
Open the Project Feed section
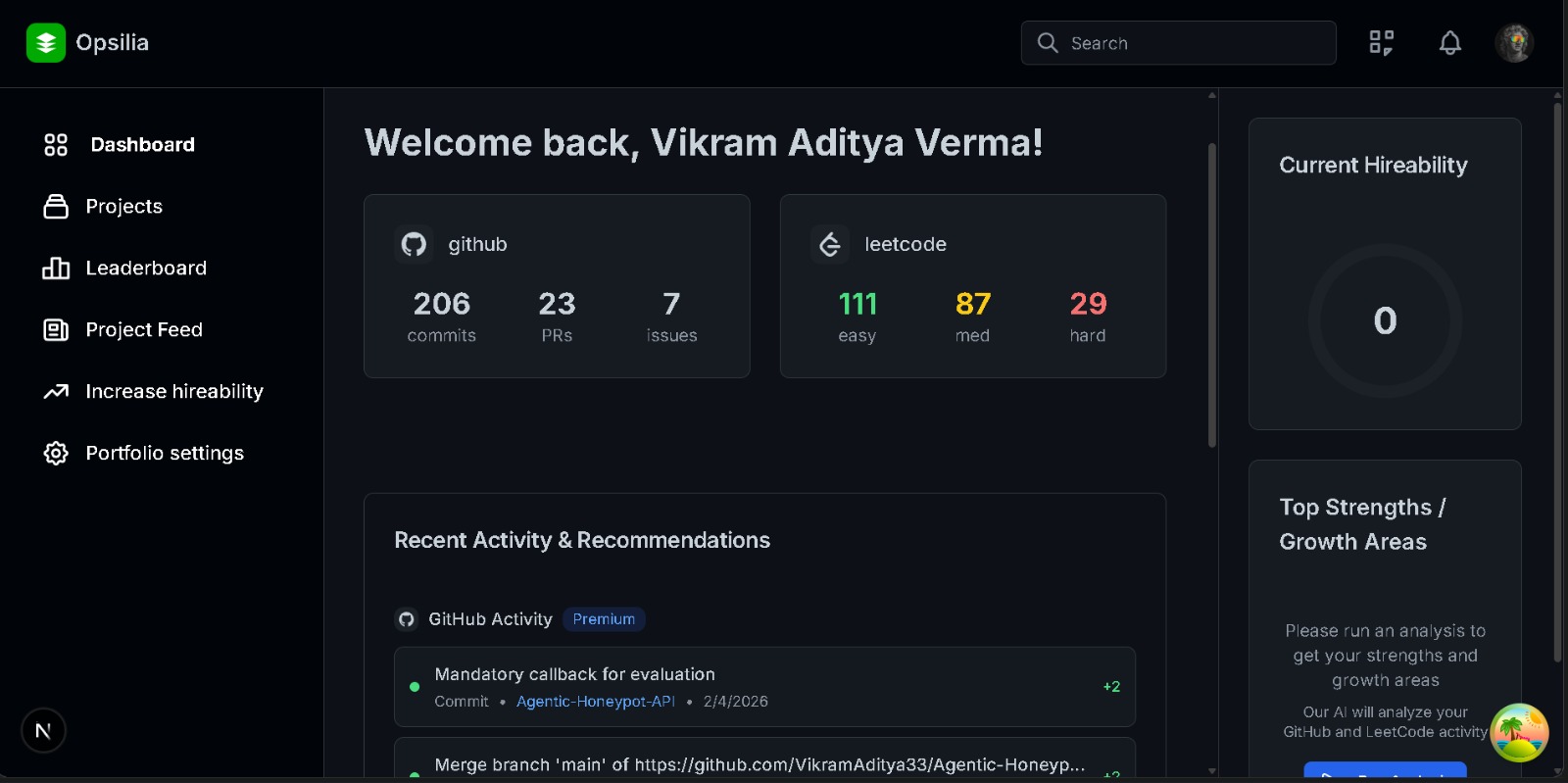pyautogui.click(x=144, y=330)
